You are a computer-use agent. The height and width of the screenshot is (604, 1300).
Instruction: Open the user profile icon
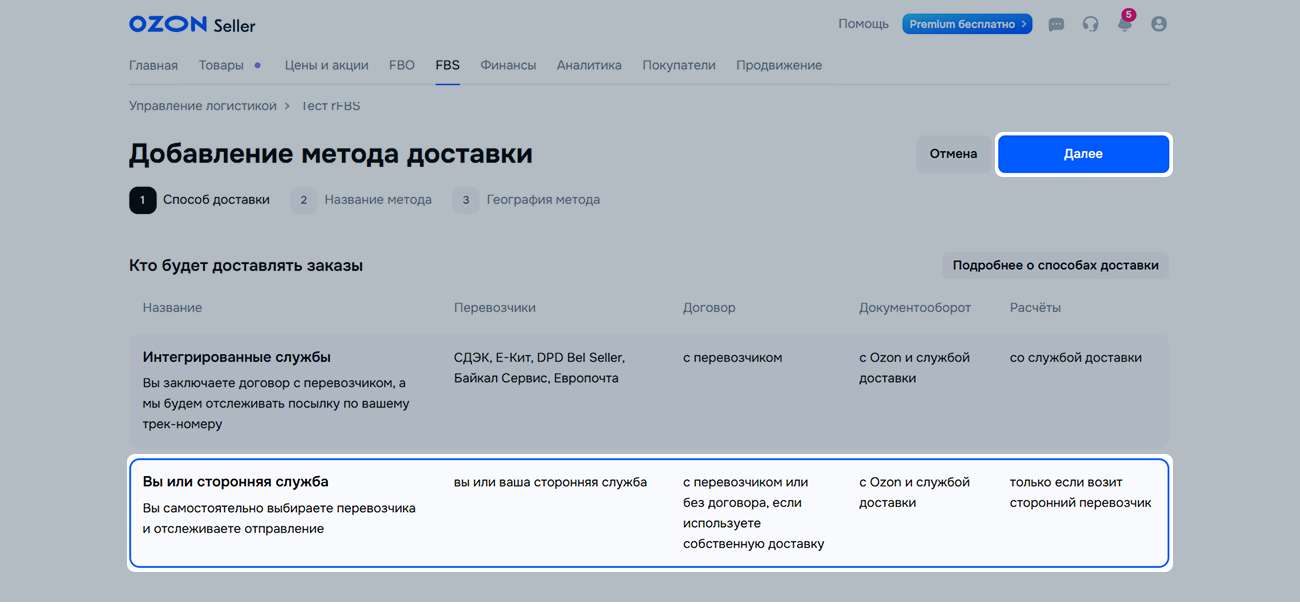coord(1158,24)
